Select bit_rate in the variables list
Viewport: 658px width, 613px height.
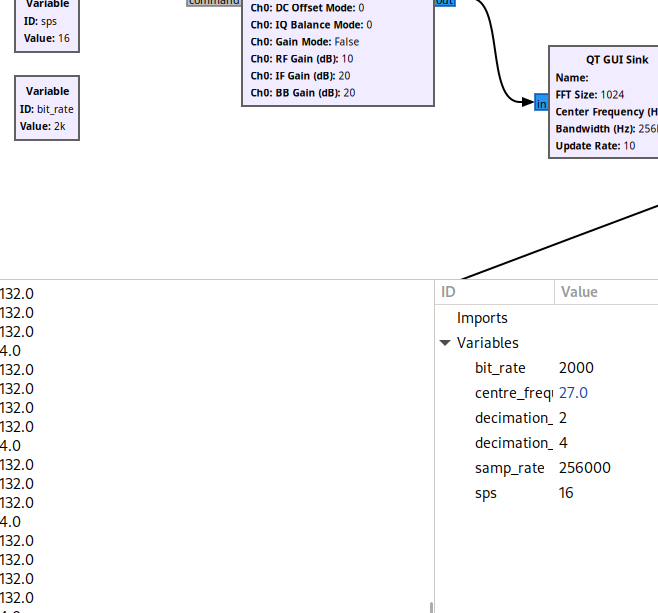point(500,368)
